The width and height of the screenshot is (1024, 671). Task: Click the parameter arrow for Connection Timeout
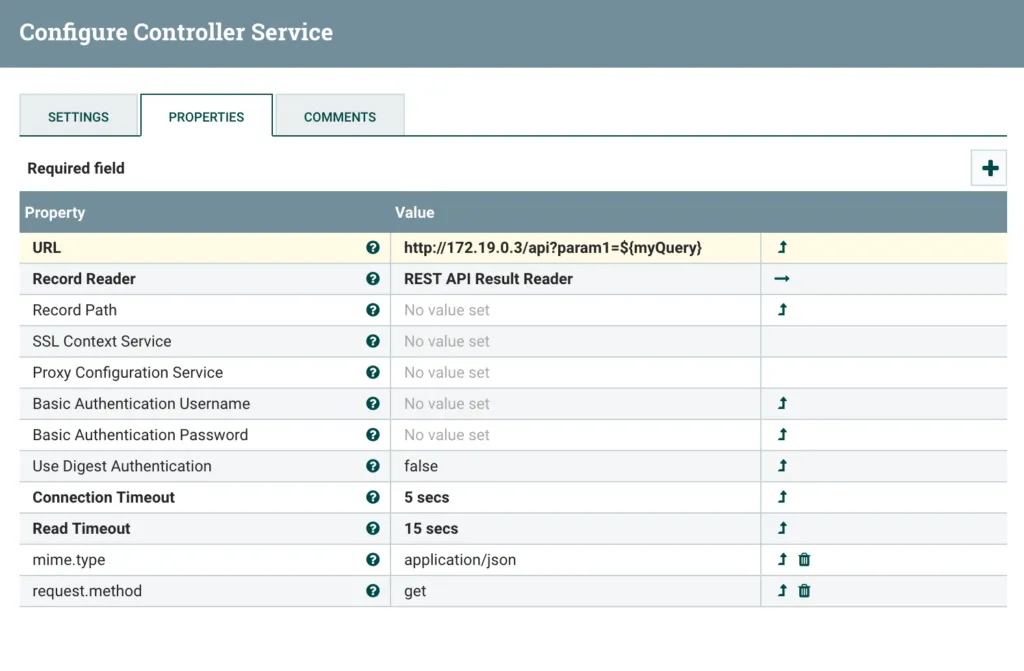781,497
